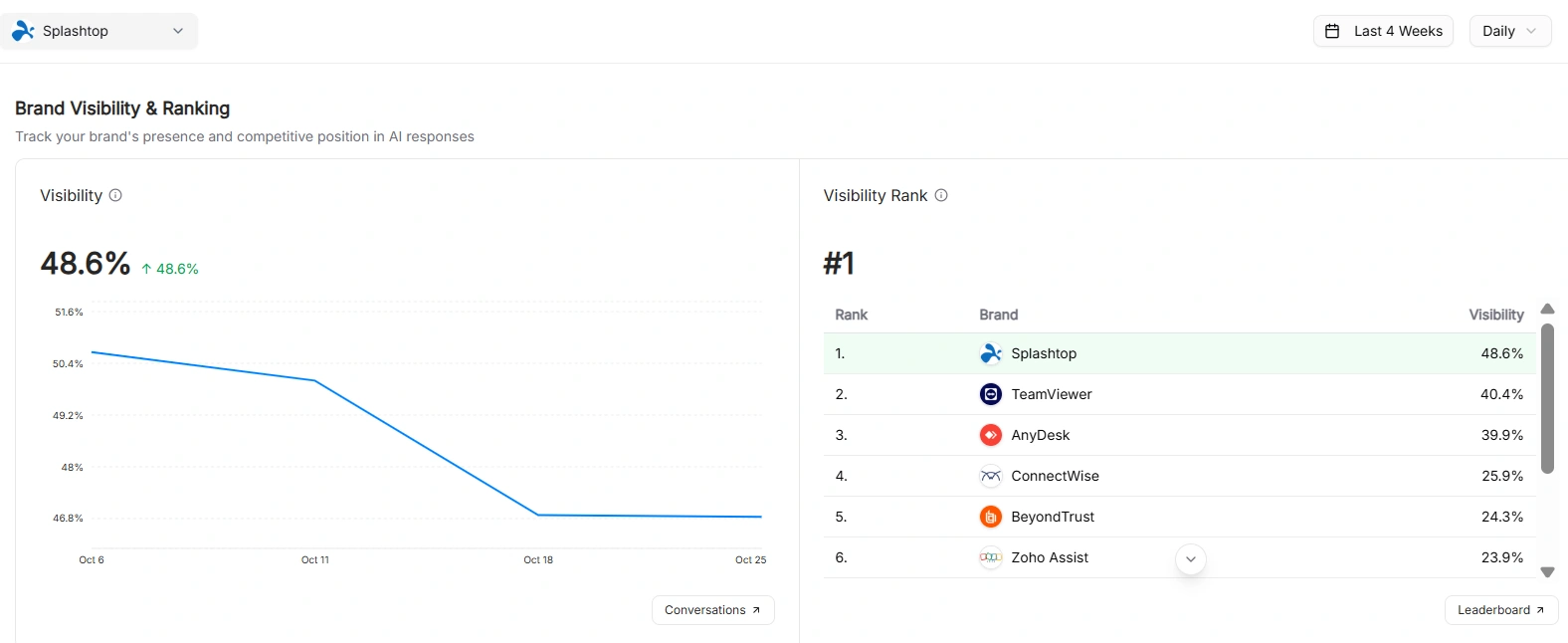The image size is (1568, 643).
Task: Click the info icon next to Visibility Rank
Action: (x=941, y=195)
